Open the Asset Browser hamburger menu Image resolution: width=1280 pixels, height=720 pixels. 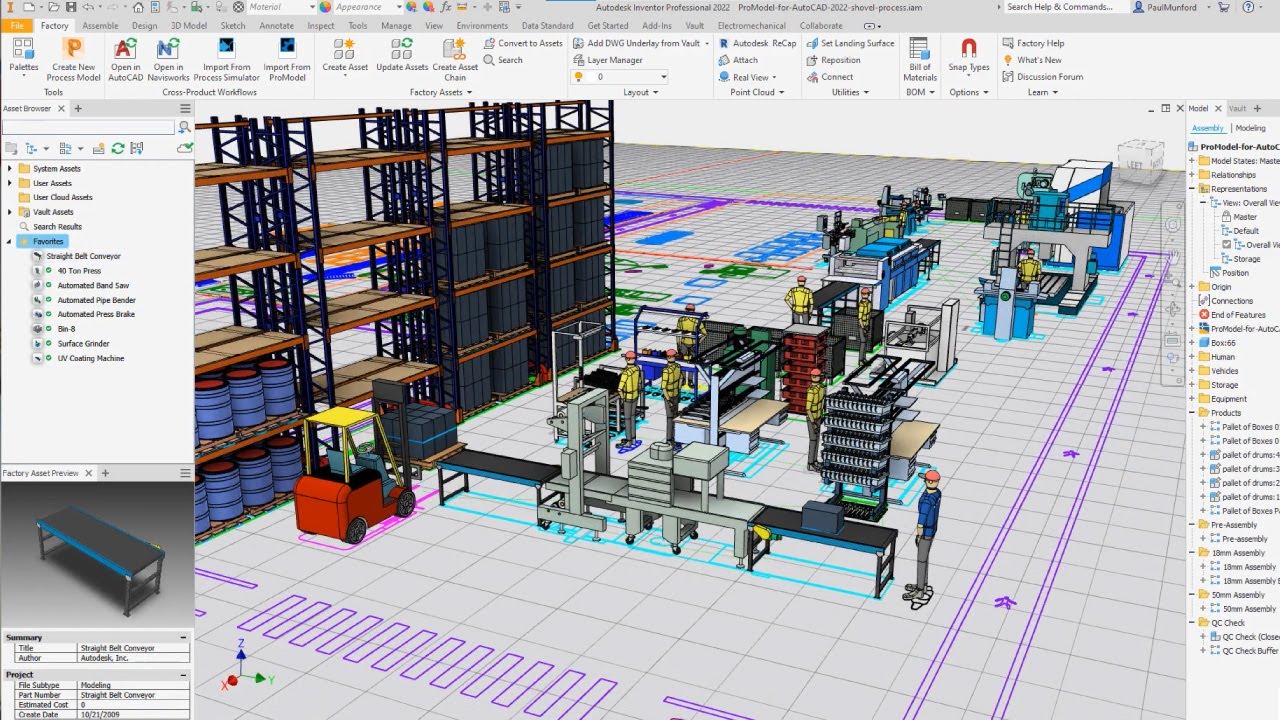pos(185,108)
